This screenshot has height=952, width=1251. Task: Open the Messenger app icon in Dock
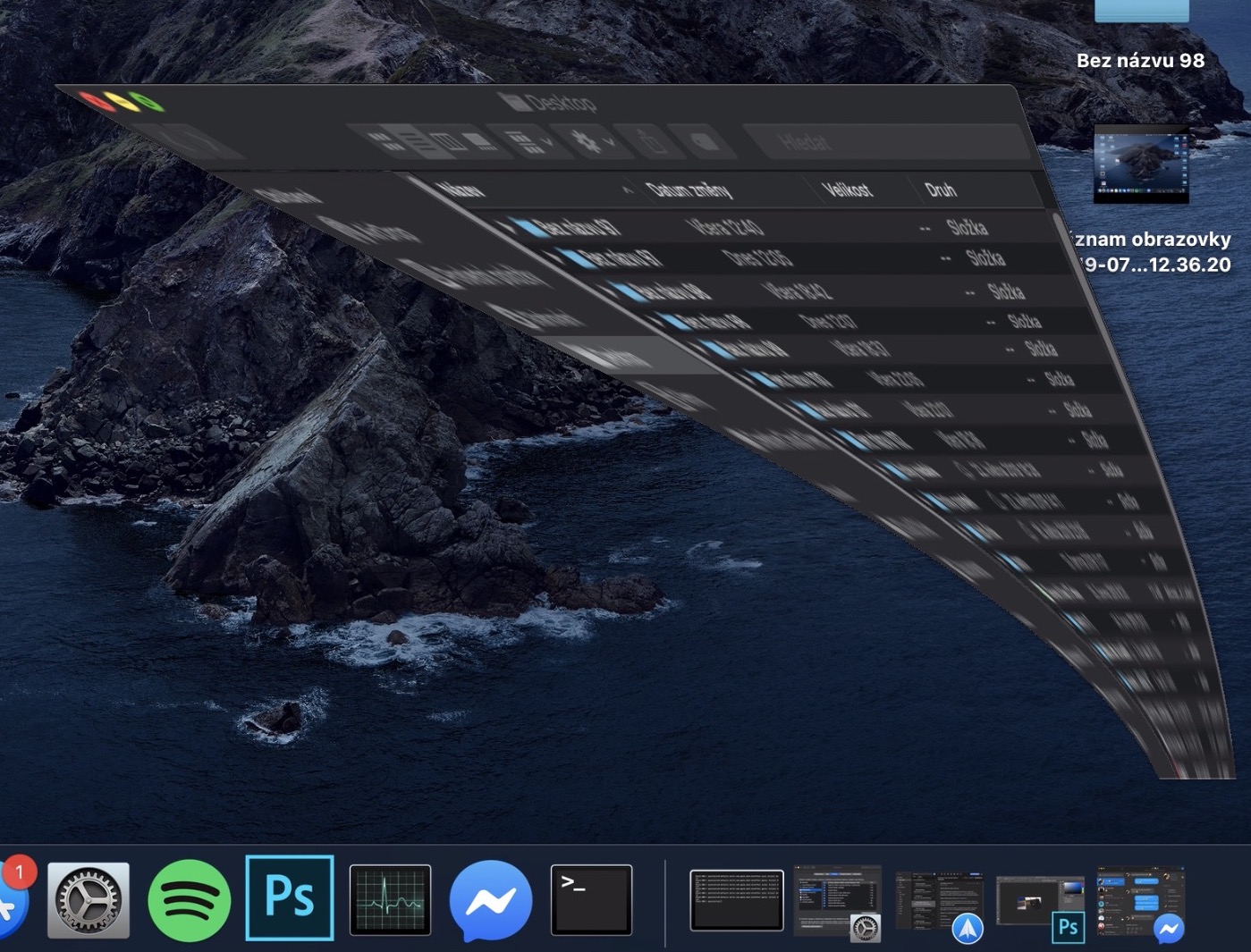(x=491, y=900)
